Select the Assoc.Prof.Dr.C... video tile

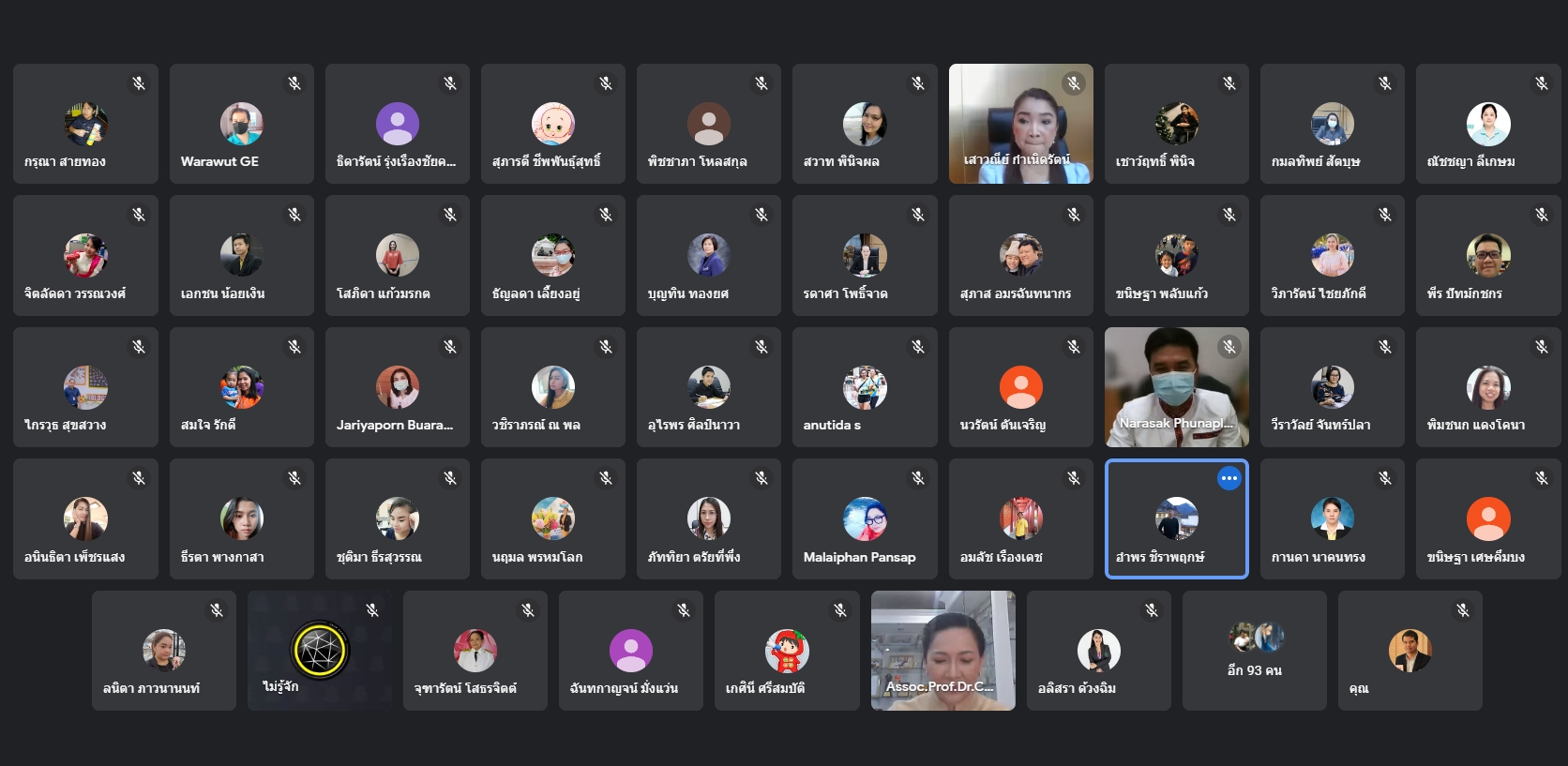(942, 651)
